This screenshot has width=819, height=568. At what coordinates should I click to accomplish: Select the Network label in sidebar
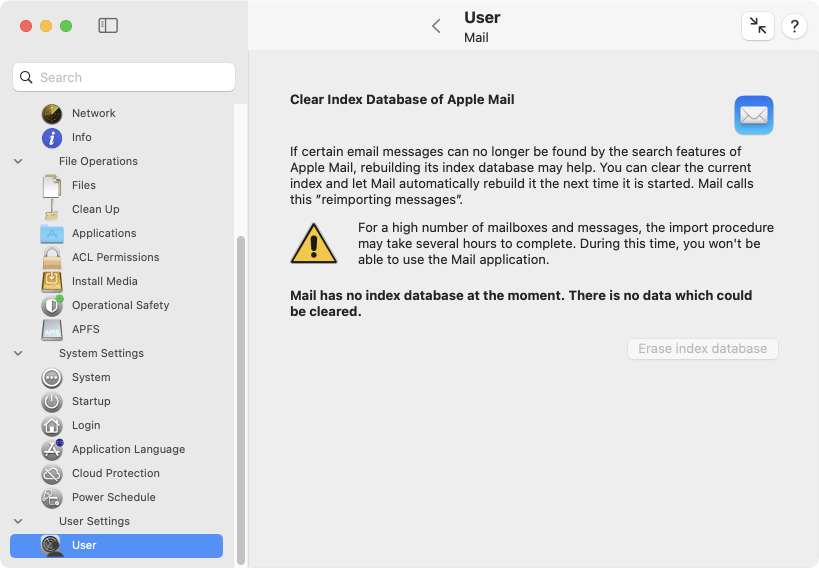click(93, 113)
